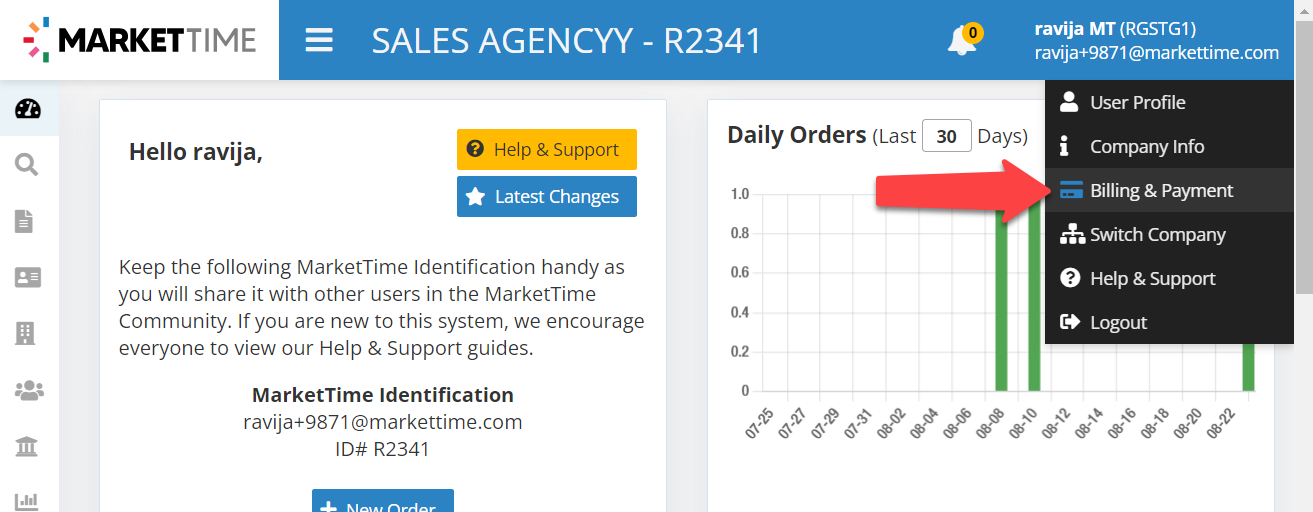Expand the ravija MT user account menu
Image resolution: width=1313 pixels, height=512 pixels.
pos(1156,41)
